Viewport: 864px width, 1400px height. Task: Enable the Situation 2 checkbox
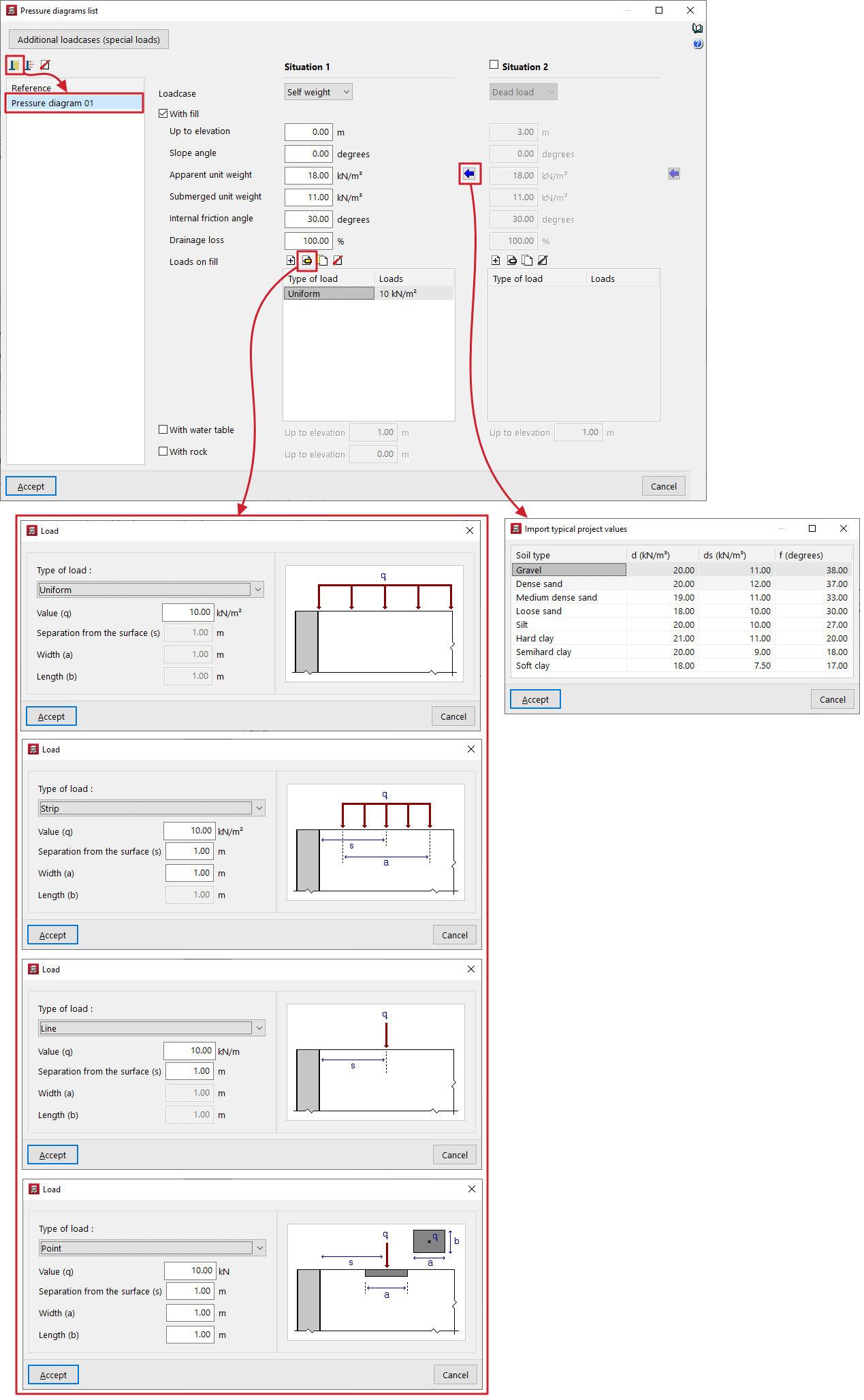494,65
